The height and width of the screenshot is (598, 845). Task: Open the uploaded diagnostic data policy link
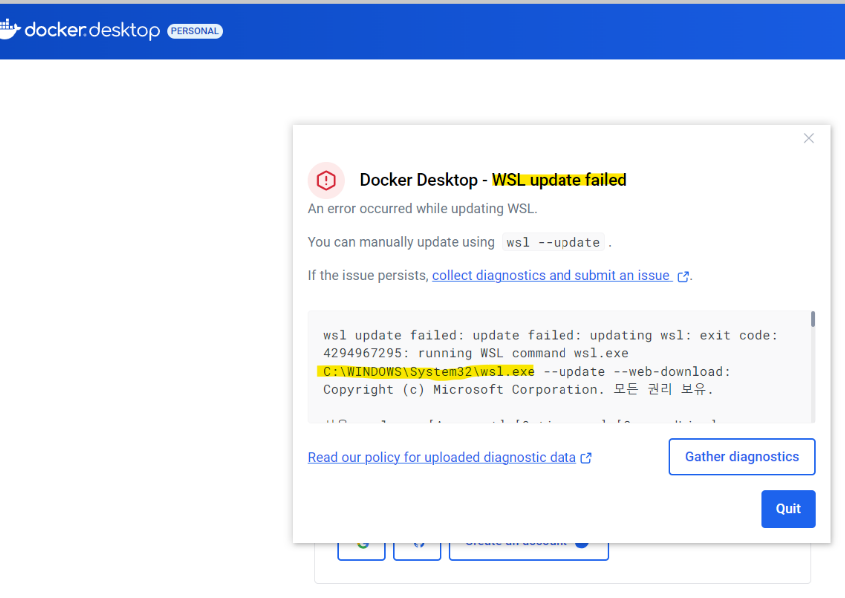point(441,457)
